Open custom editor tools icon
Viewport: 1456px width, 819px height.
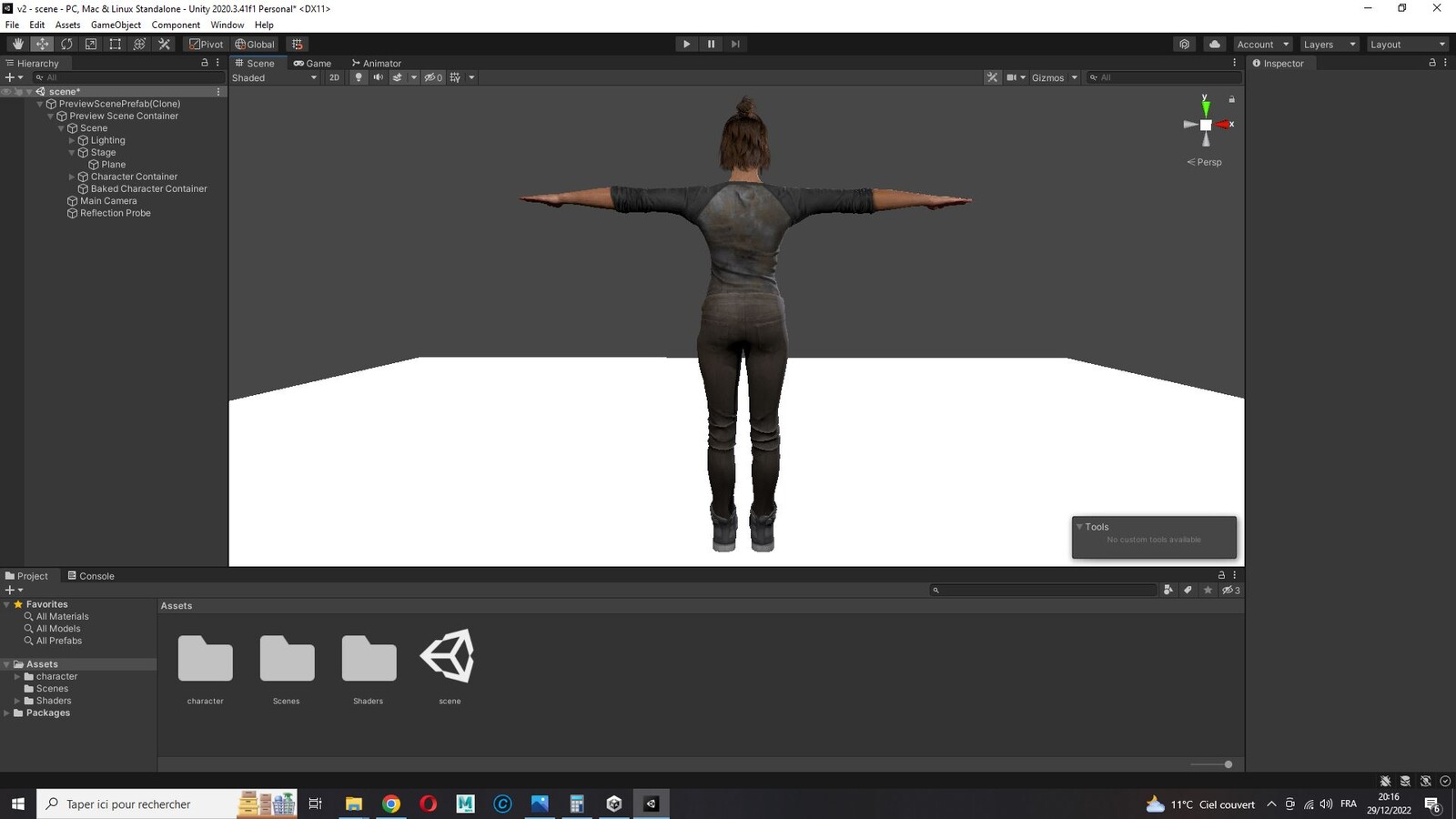[165, 44]
